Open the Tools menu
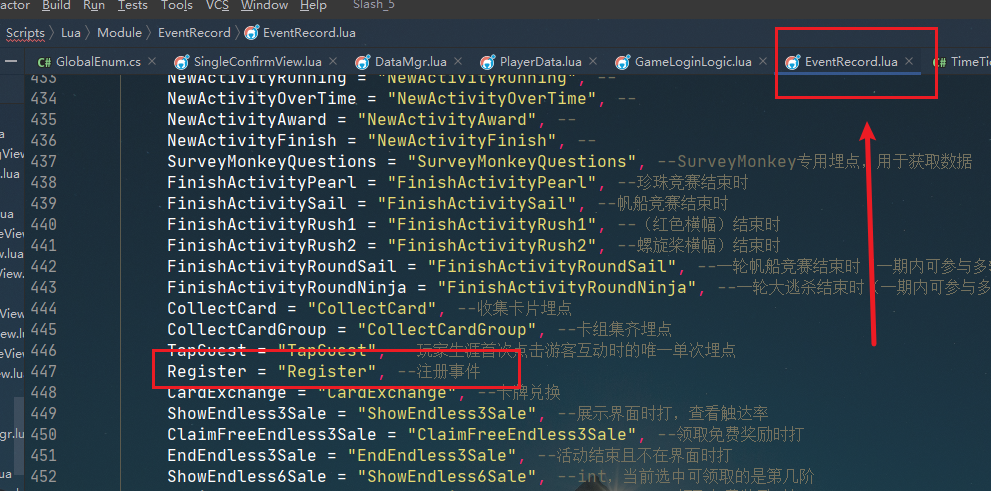The height and width of the screenshot is (491, 991). (x=177, y=6)
